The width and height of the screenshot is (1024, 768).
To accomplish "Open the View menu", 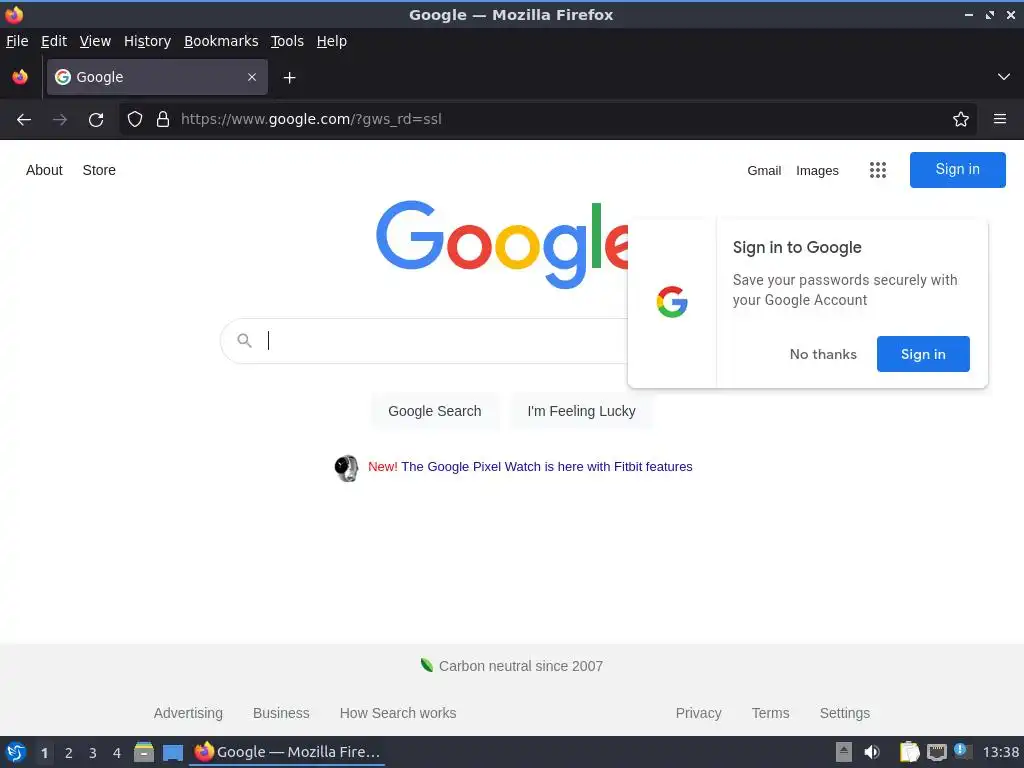I will (x=95, y=41).
